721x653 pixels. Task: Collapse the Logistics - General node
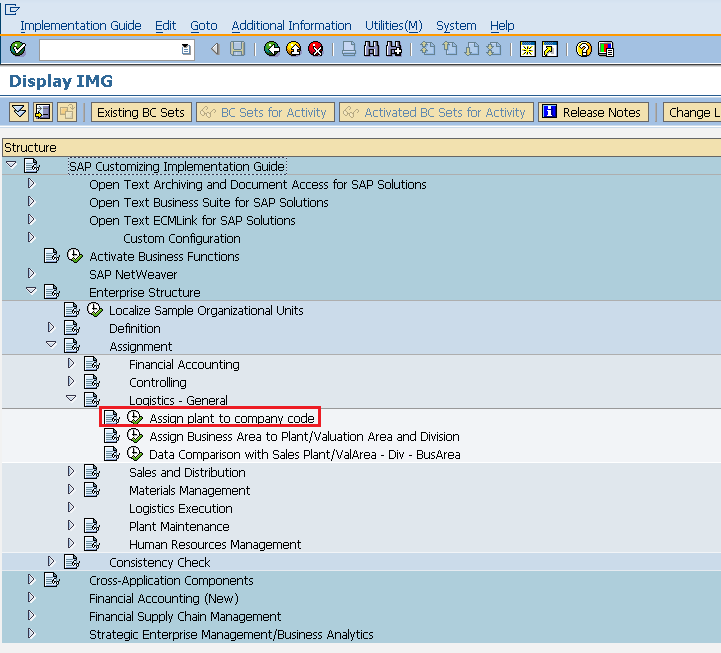(71, 398)
